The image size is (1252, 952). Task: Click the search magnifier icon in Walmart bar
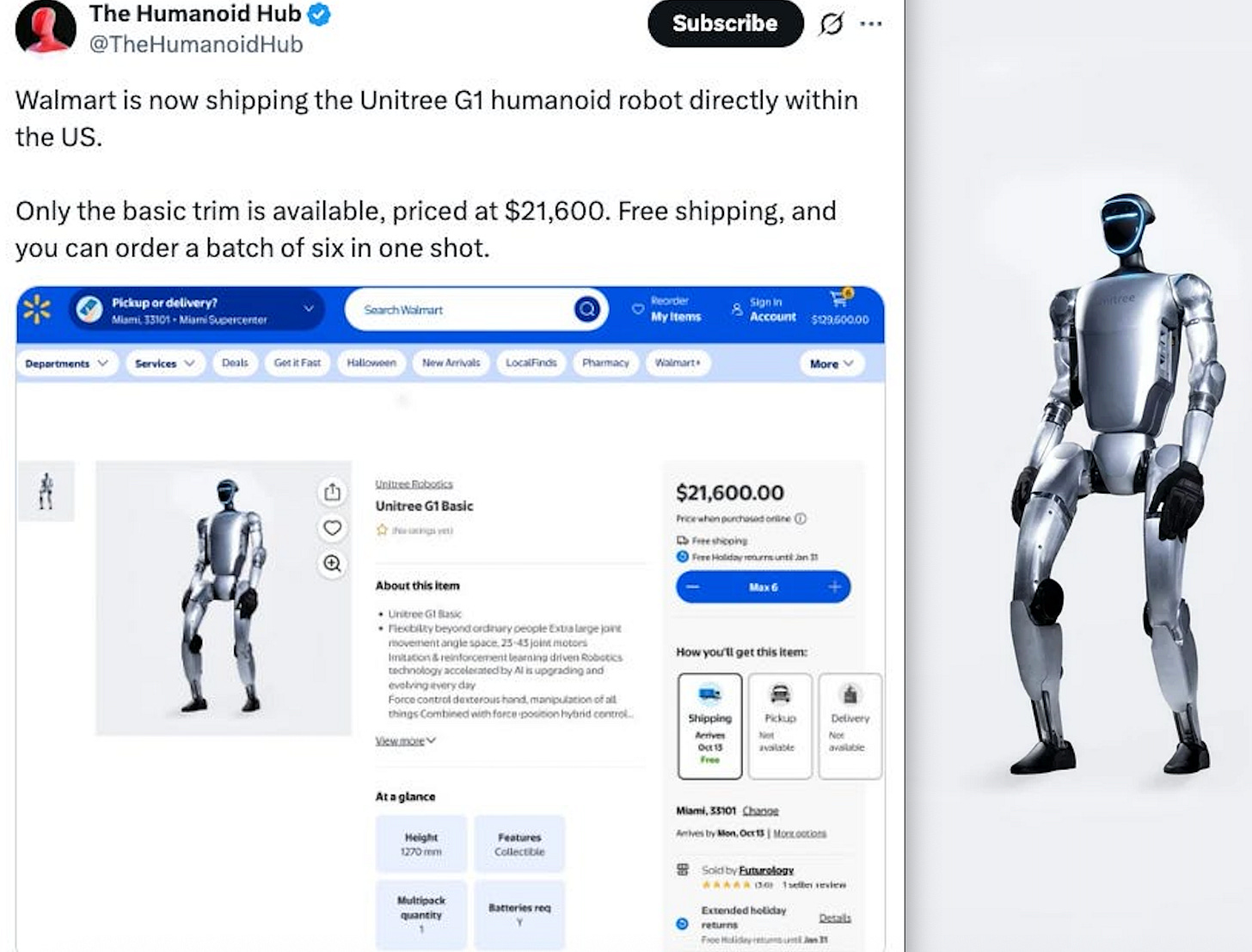[587, 309]
